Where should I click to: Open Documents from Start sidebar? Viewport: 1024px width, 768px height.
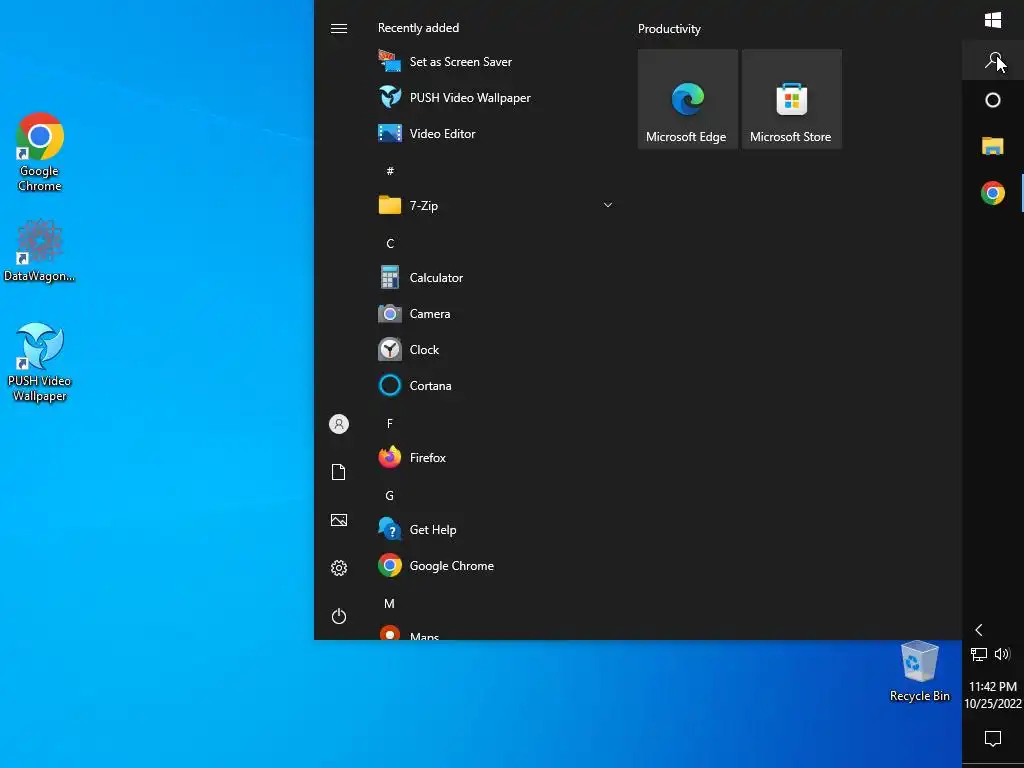[339, 472]
